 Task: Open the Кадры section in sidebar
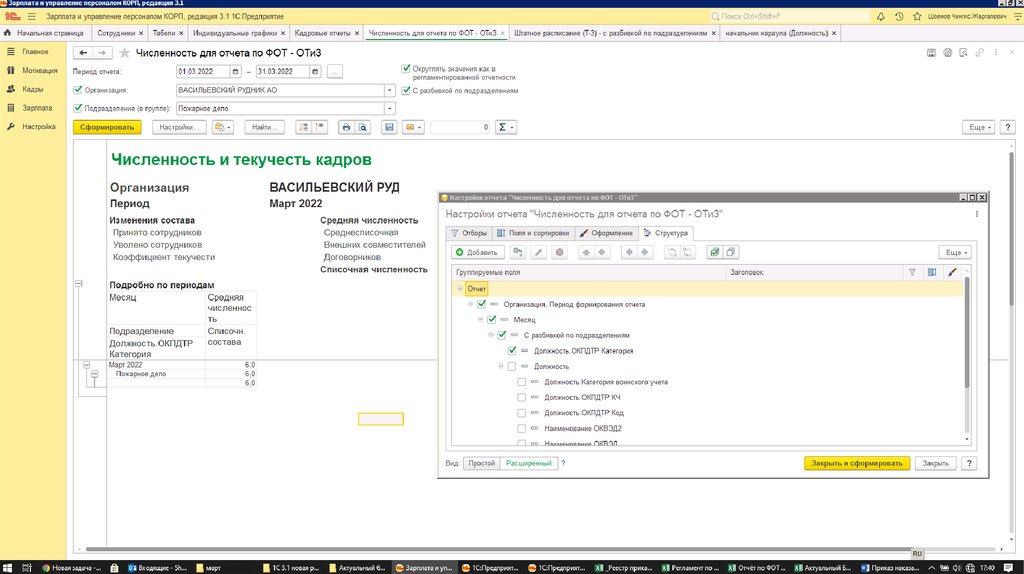point(33,89)
